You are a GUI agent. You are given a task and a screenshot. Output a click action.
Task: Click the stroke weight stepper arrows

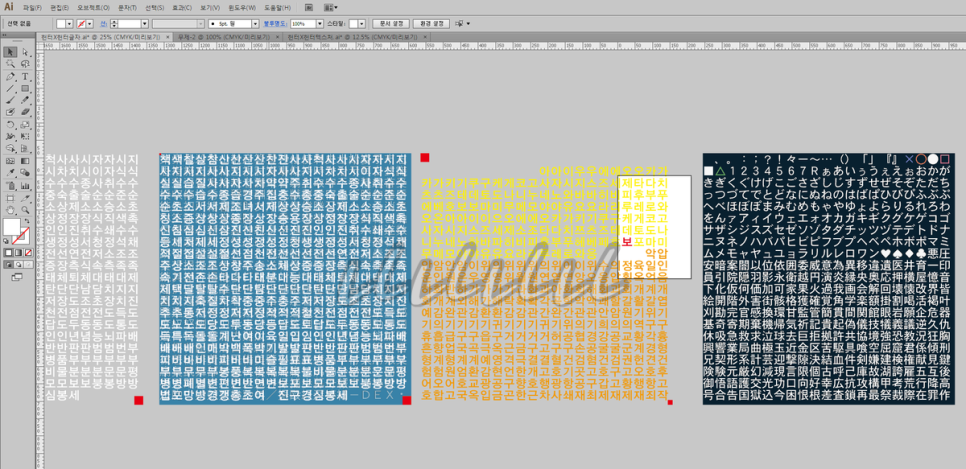(x=114, y=23)
